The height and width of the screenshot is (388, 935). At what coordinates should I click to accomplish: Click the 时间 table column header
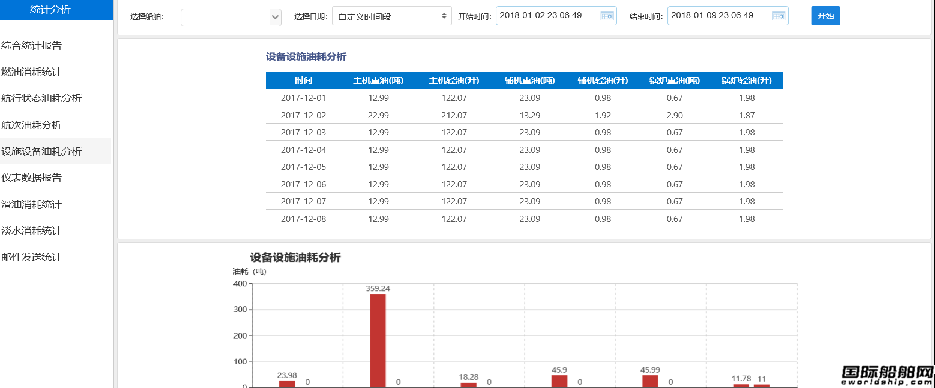(x=303, y=80)
